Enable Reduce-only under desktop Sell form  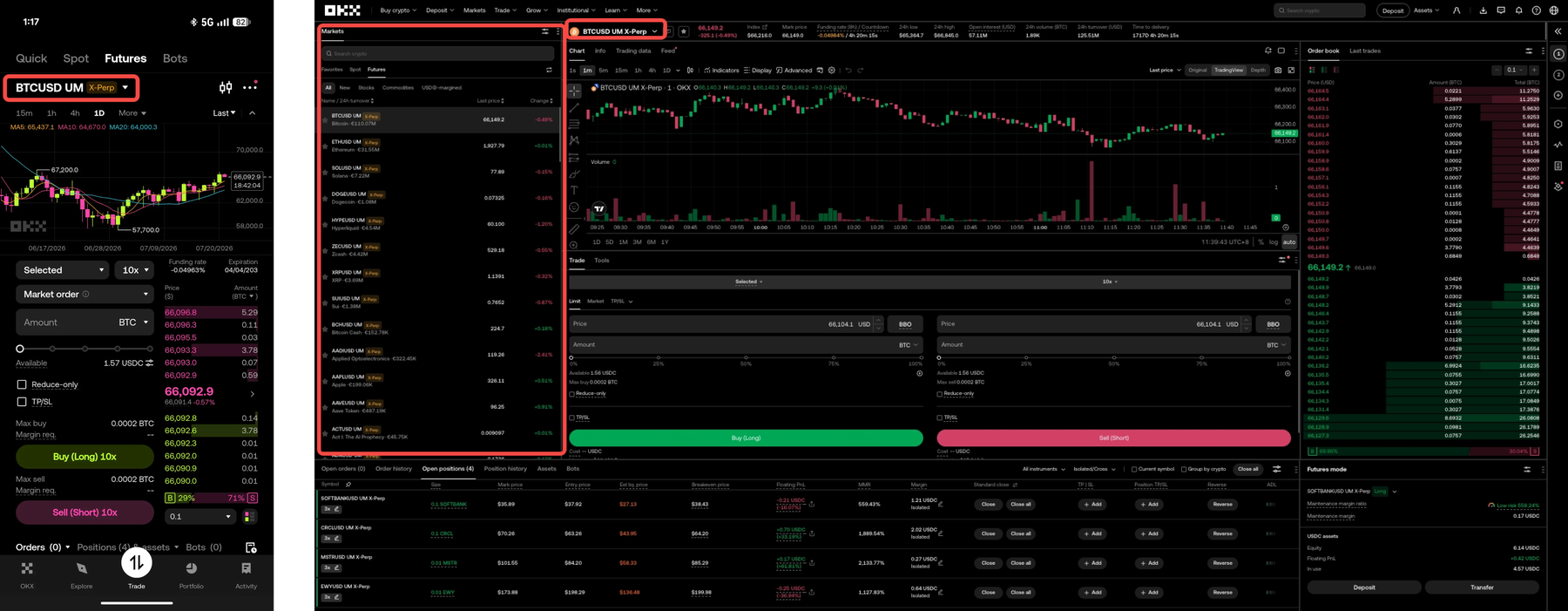pos(939,394)
